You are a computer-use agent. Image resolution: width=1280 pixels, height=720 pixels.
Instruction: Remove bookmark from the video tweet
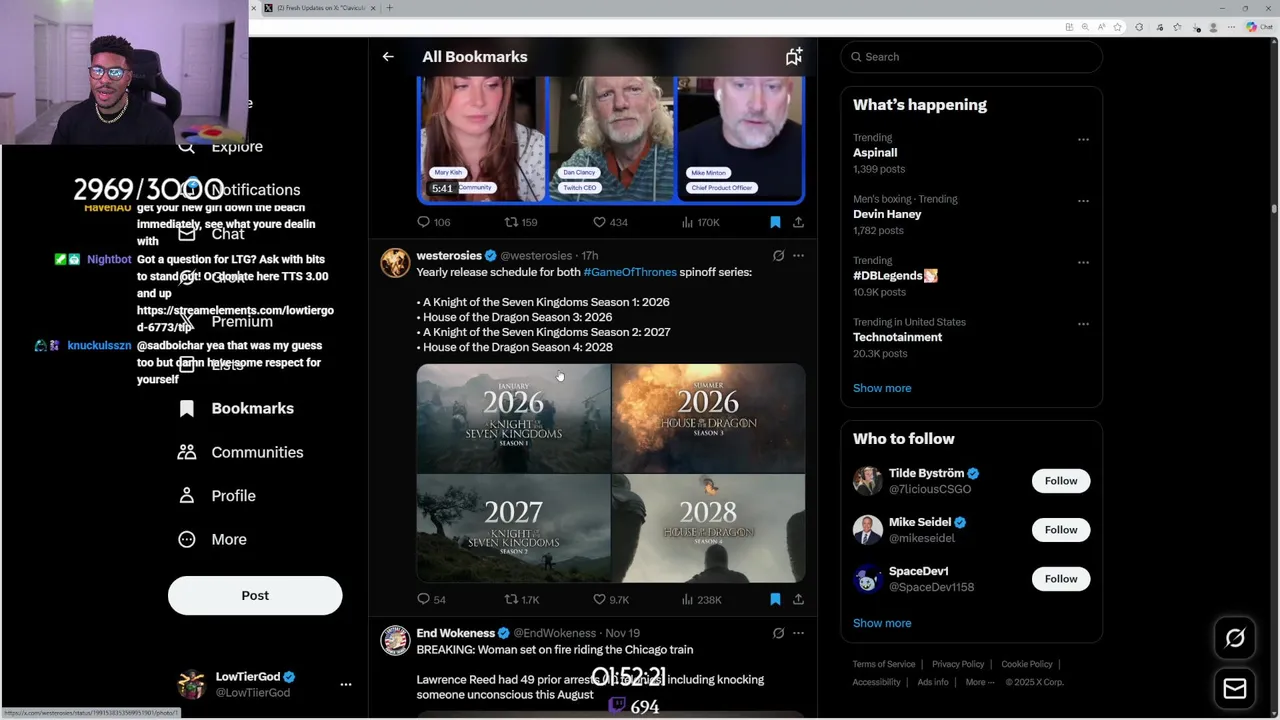[775, 222]
